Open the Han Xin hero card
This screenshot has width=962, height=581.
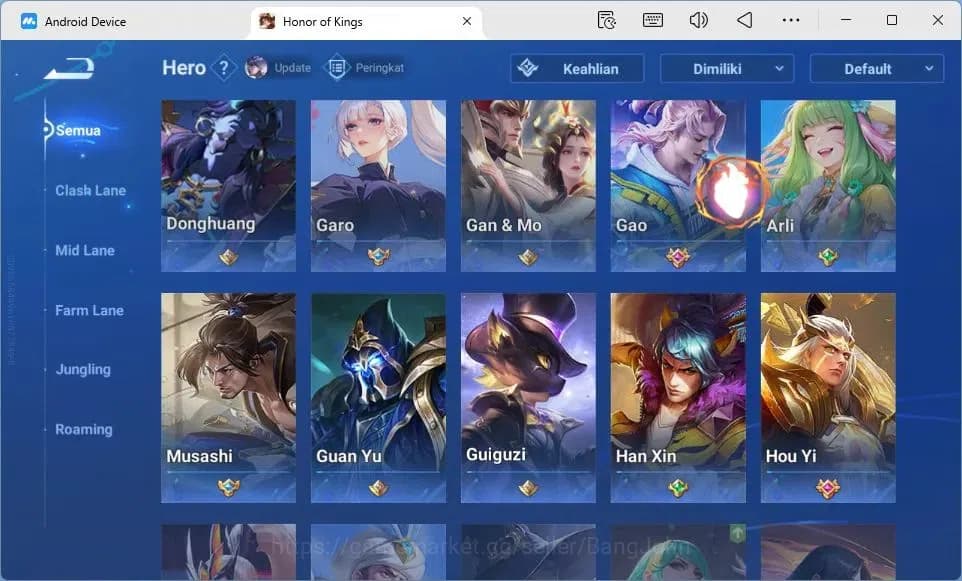(678, 398)
